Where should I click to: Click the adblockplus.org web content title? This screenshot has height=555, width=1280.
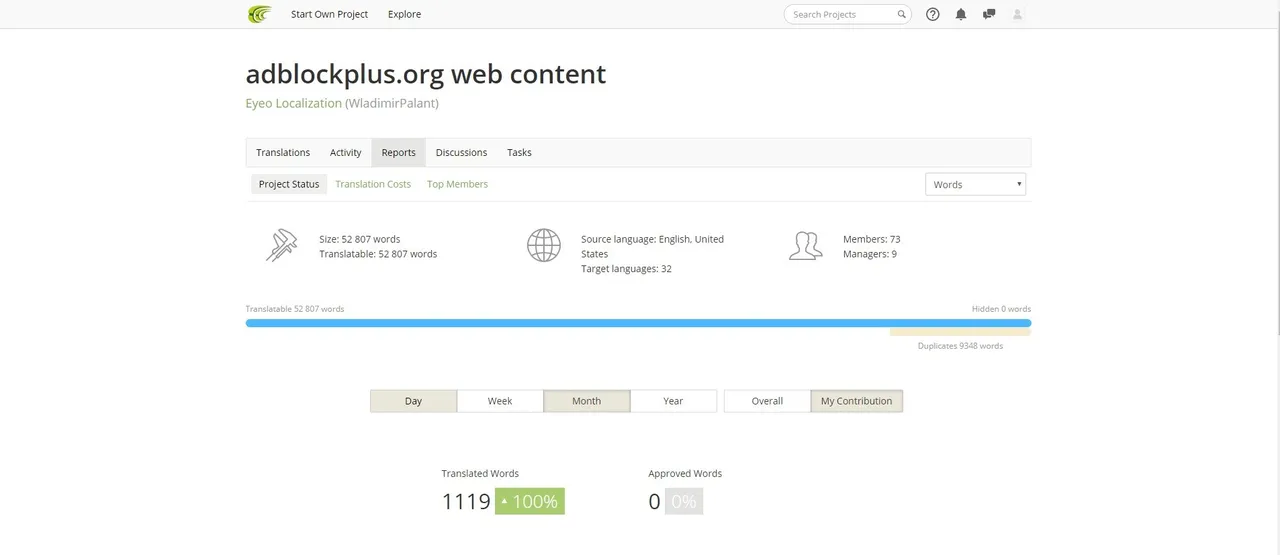pos(426,74)
